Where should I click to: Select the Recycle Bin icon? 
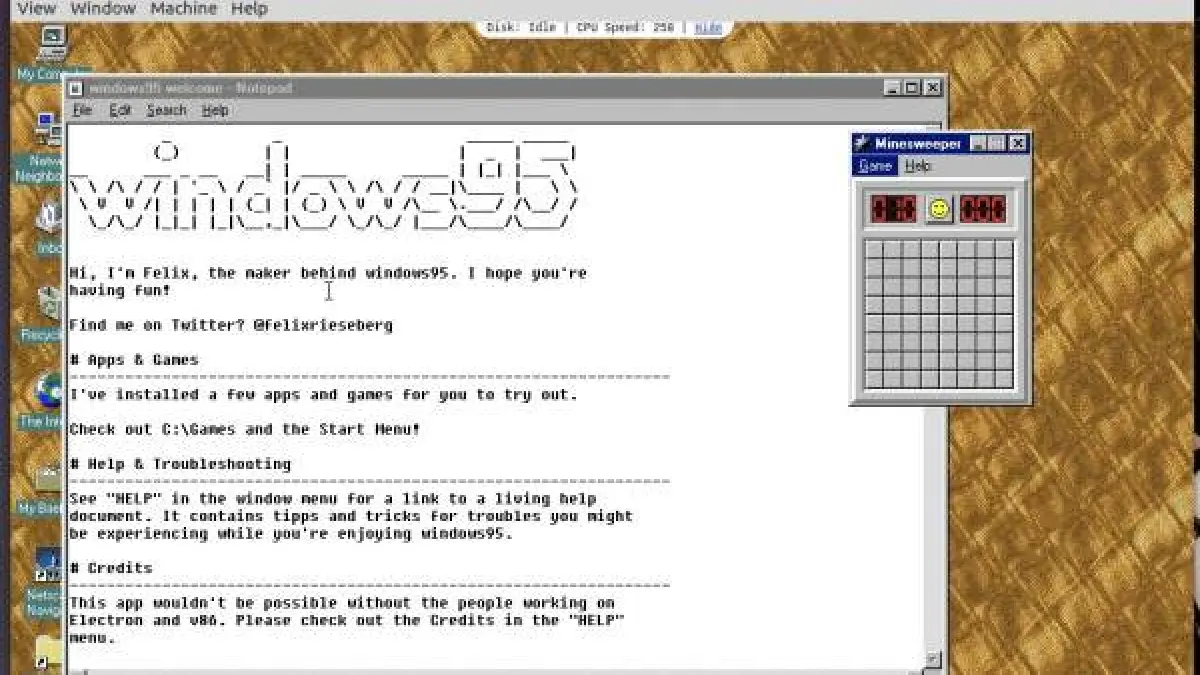(x=48, y=305)
